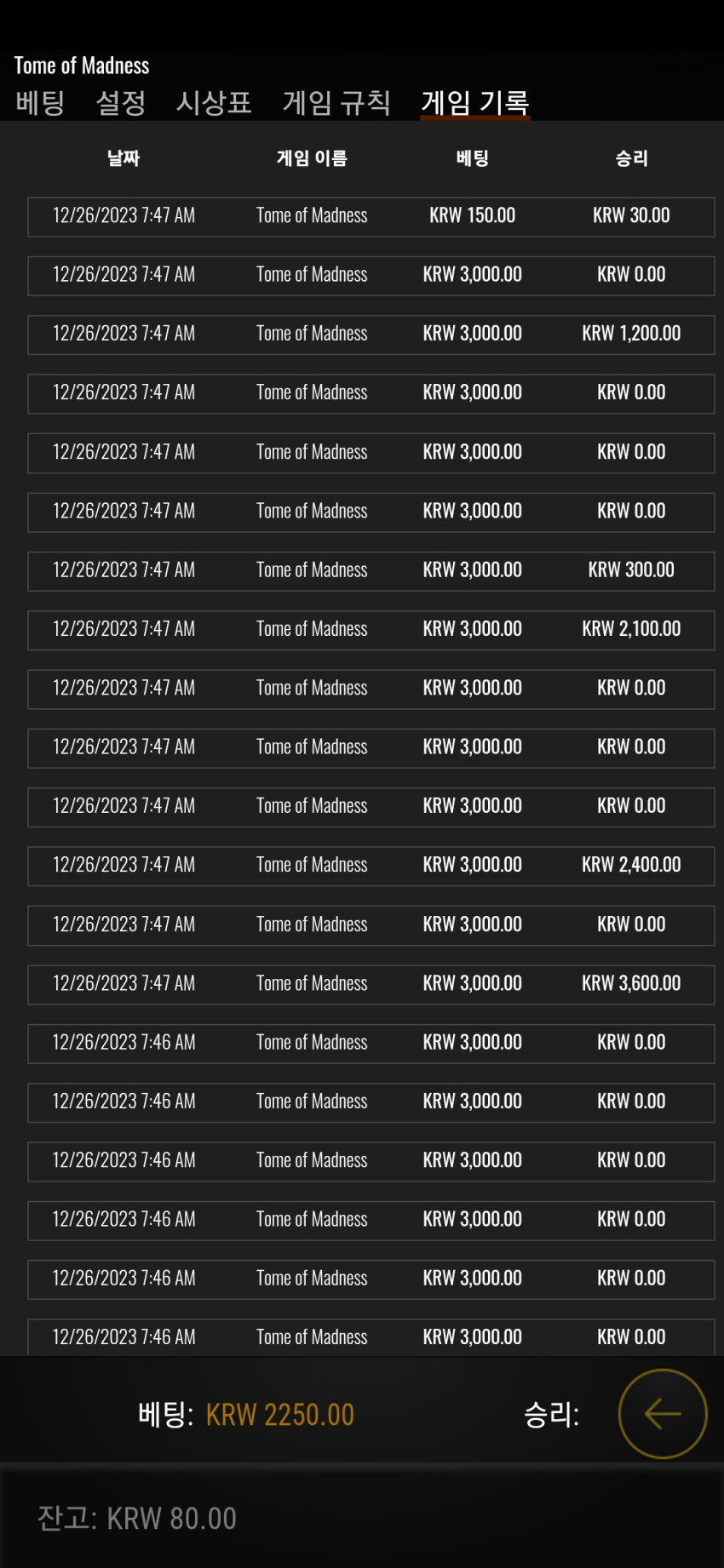
Task: Open the 베팅 tab
Action: pyautogui.click(x=40, y=103)
